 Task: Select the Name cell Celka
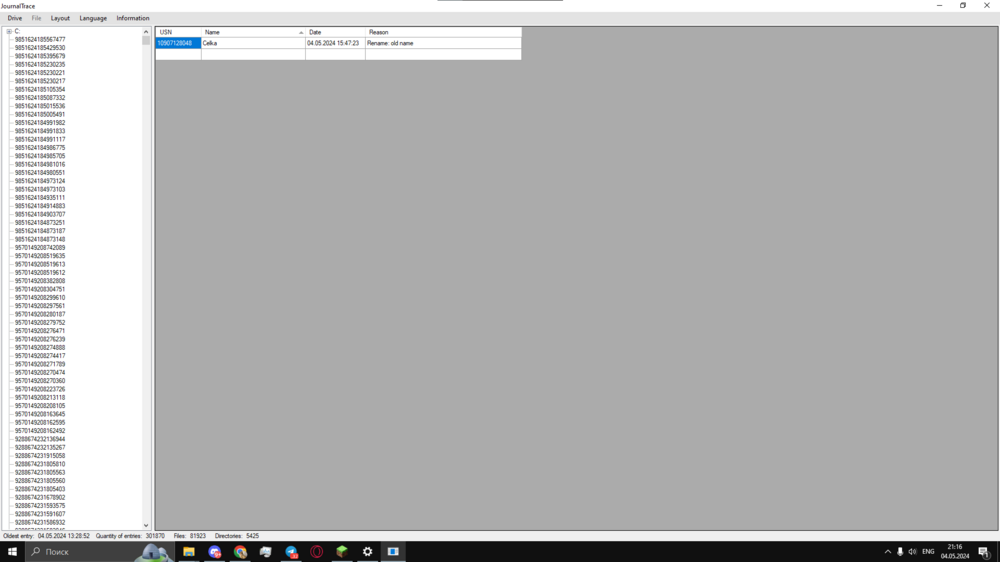click(253, 43)
